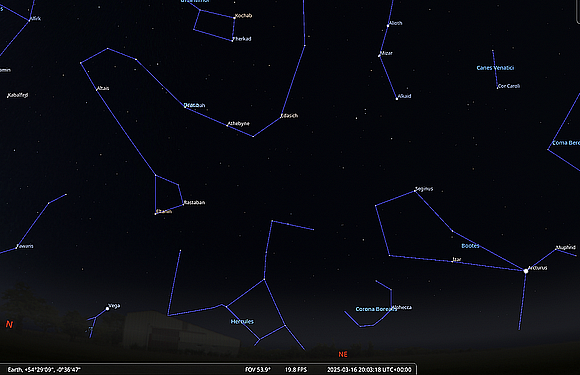Click the Hercules constellation label
The height and width of the screenshot is (375, 580).
[242, 321]
